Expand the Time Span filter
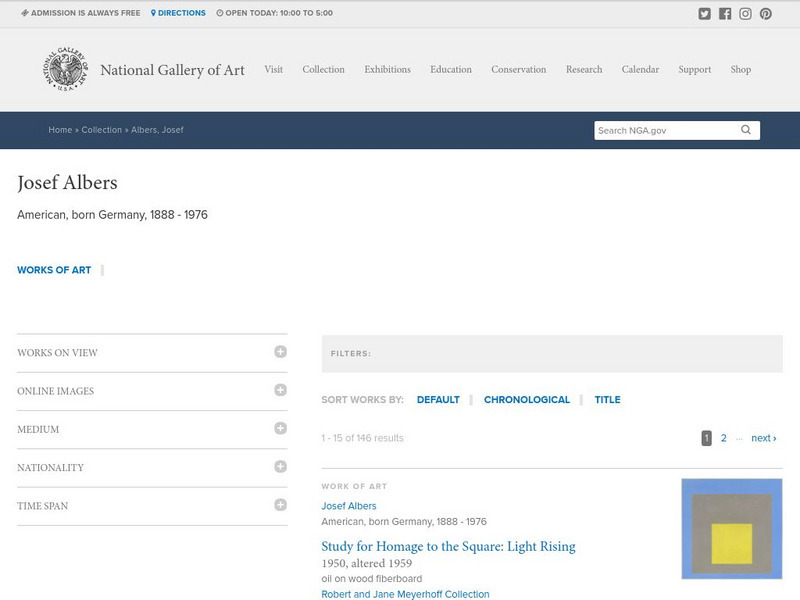800x600 pixels. point(280,505)
